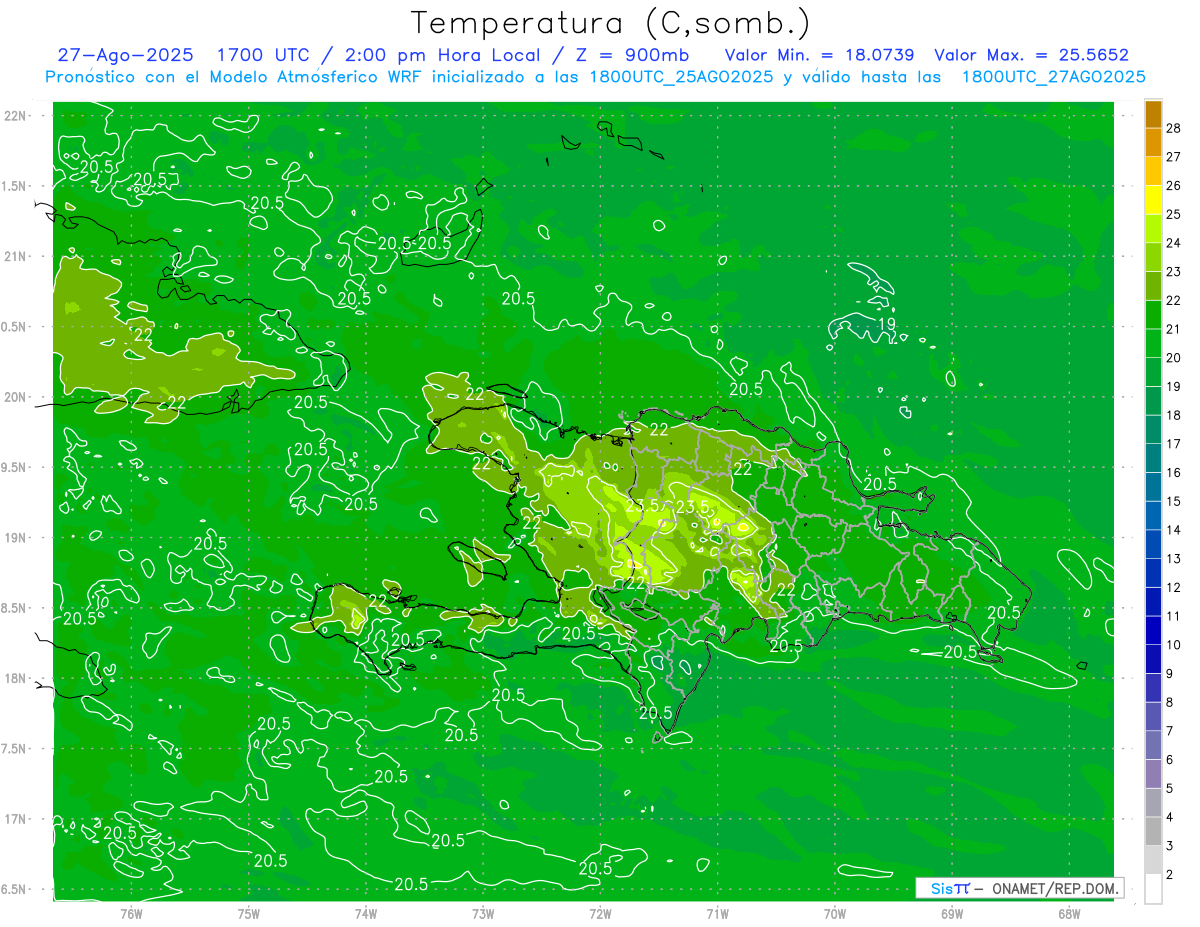Image resolution: width=1200 pixels, height=927 pixels.
Task: Click the colorbar label "25"
Action: [1174, 214]
